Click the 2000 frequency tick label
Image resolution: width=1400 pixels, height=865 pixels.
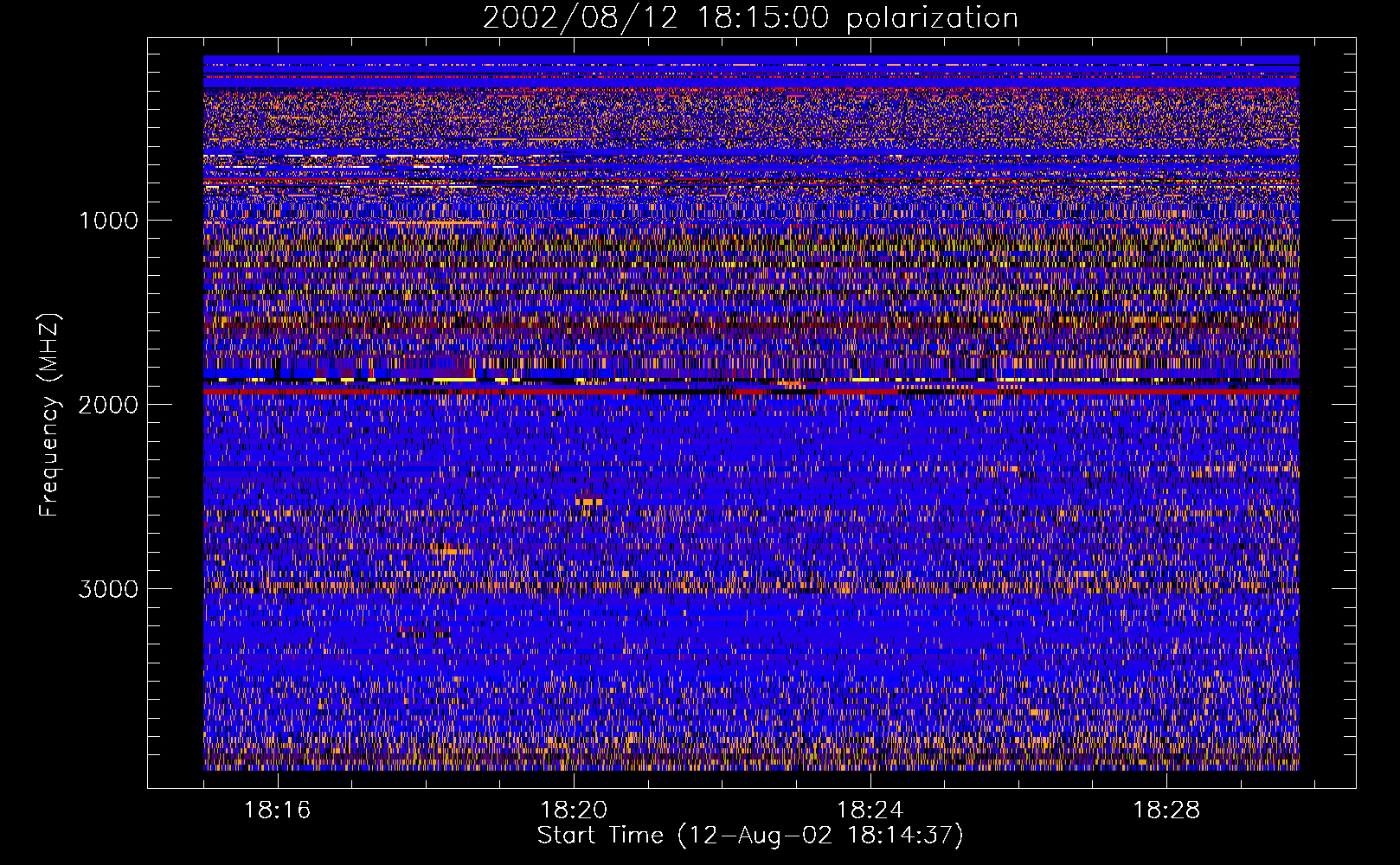click(108, 405)
